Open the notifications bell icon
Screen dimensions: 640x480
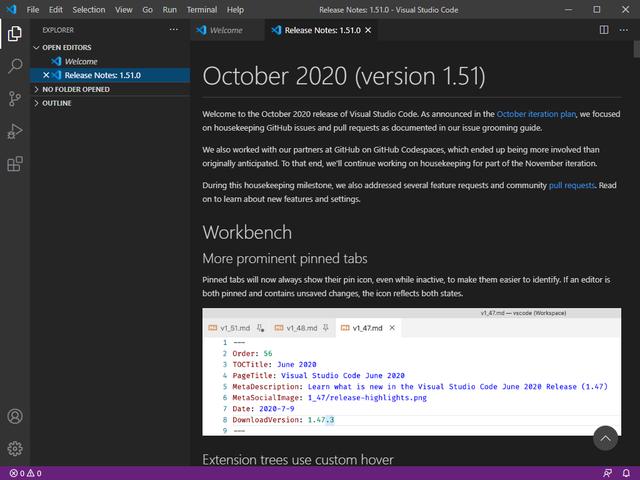tap(626, 473)
